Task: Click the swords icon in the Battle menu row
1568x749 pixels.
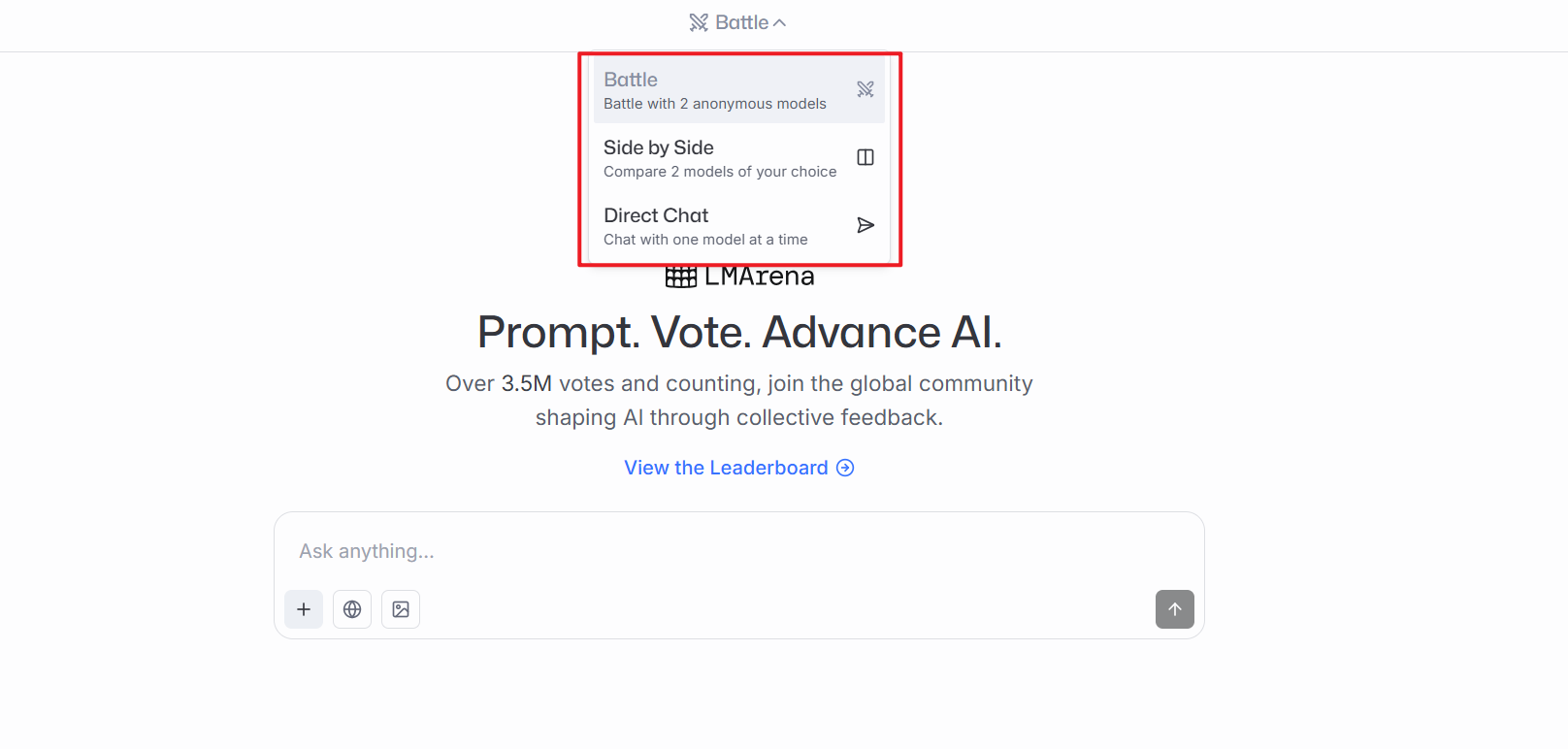Action: click(x=866, y=89)
